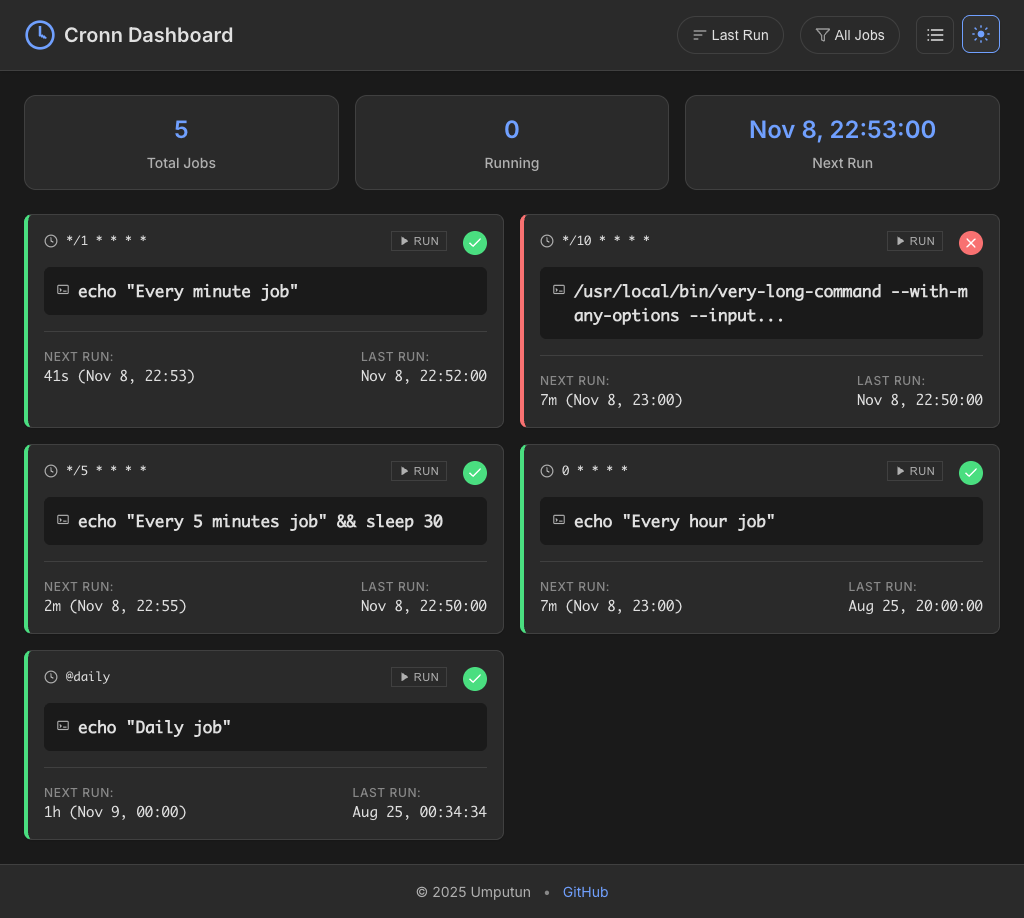The image size is (1024, 918).
Task: Click the Cronn clock logo icon
Action: click(x=38, y=34)
